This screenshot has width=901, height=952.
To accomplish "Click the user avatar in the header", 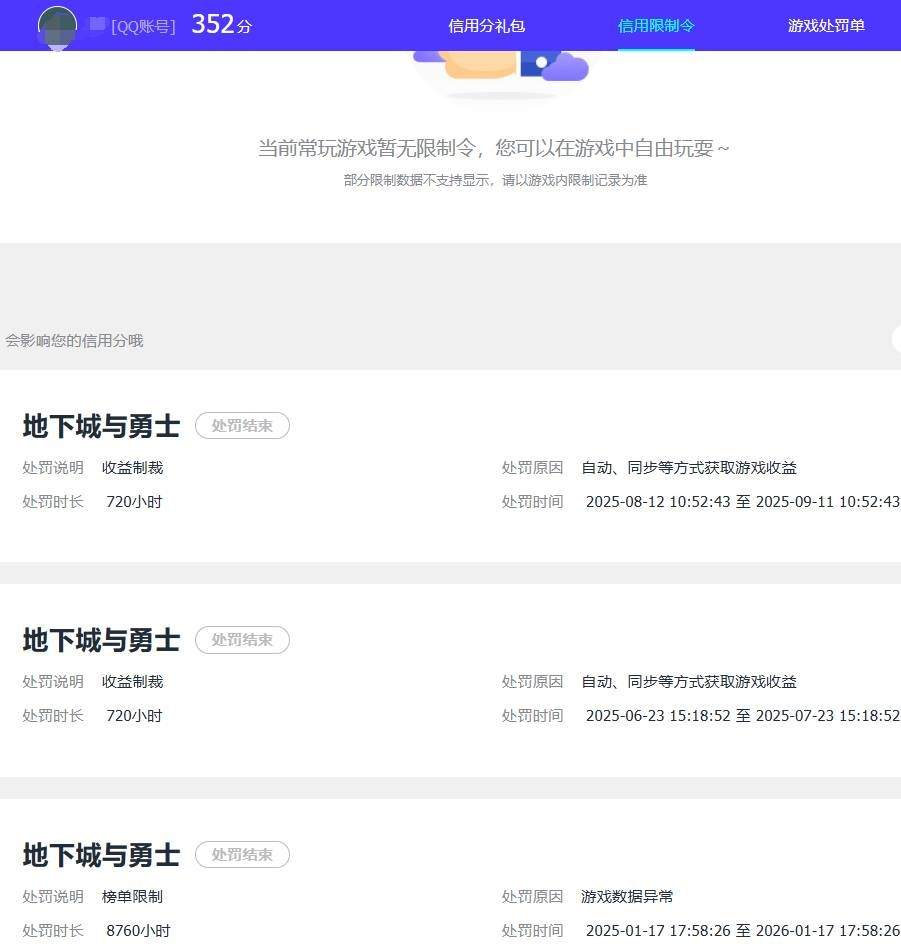I will [x=57, y=28].
